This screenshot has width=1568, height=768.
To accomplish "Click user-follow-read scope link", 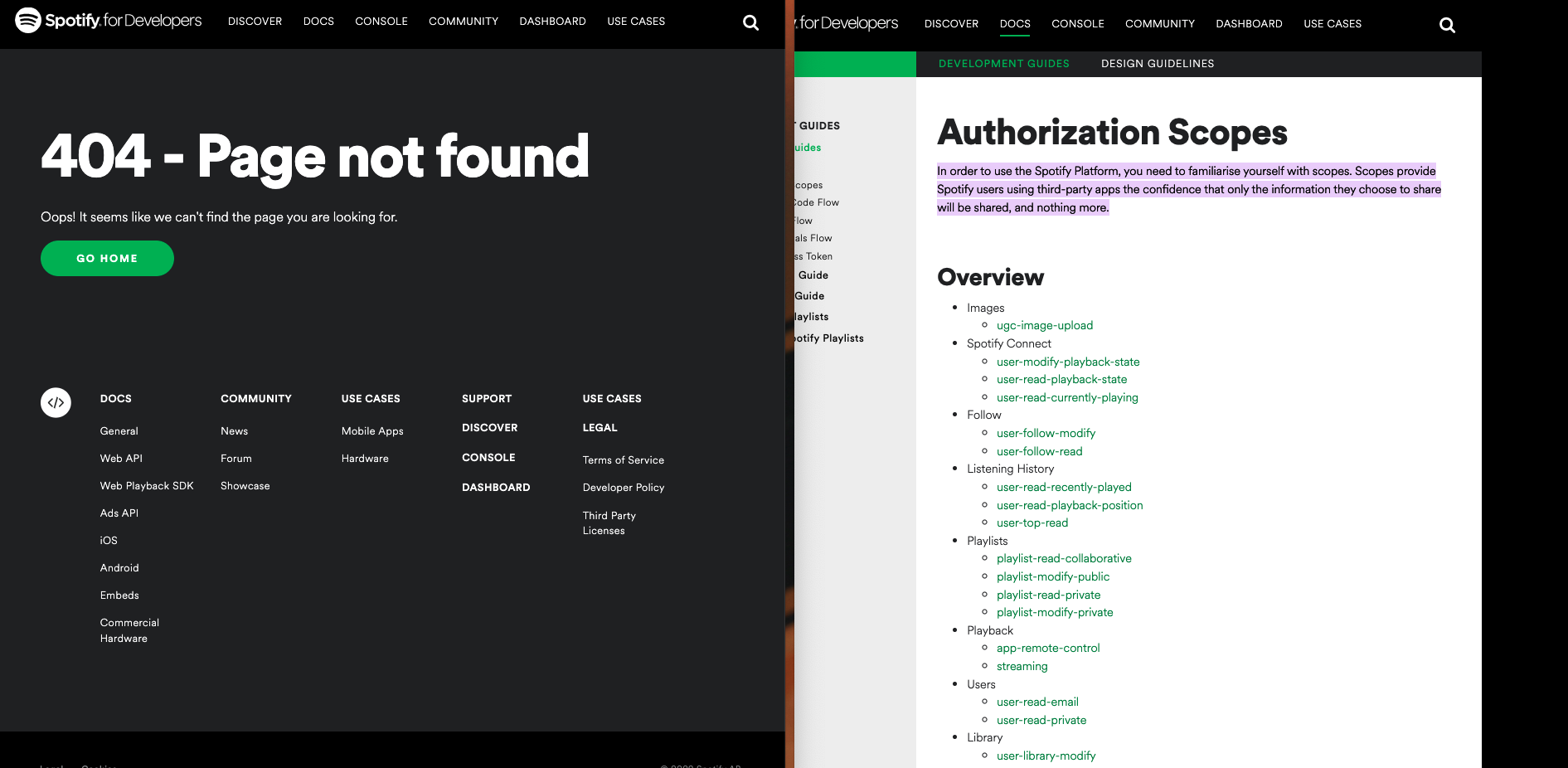I will (x=1040, y=452).
